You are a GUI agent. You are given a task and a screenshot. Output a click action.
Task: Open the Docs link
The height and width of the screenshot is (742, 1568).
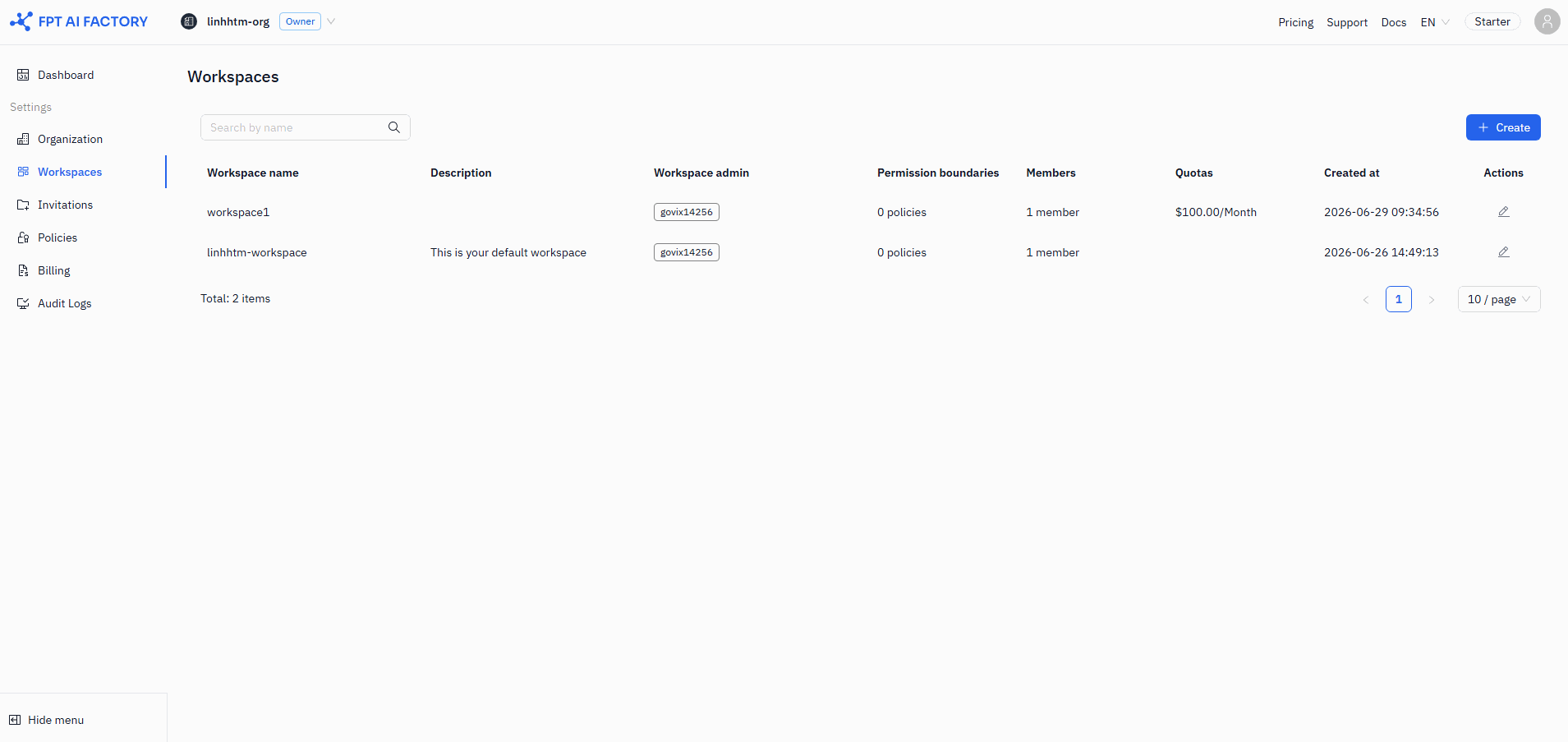click(1393, 22)
